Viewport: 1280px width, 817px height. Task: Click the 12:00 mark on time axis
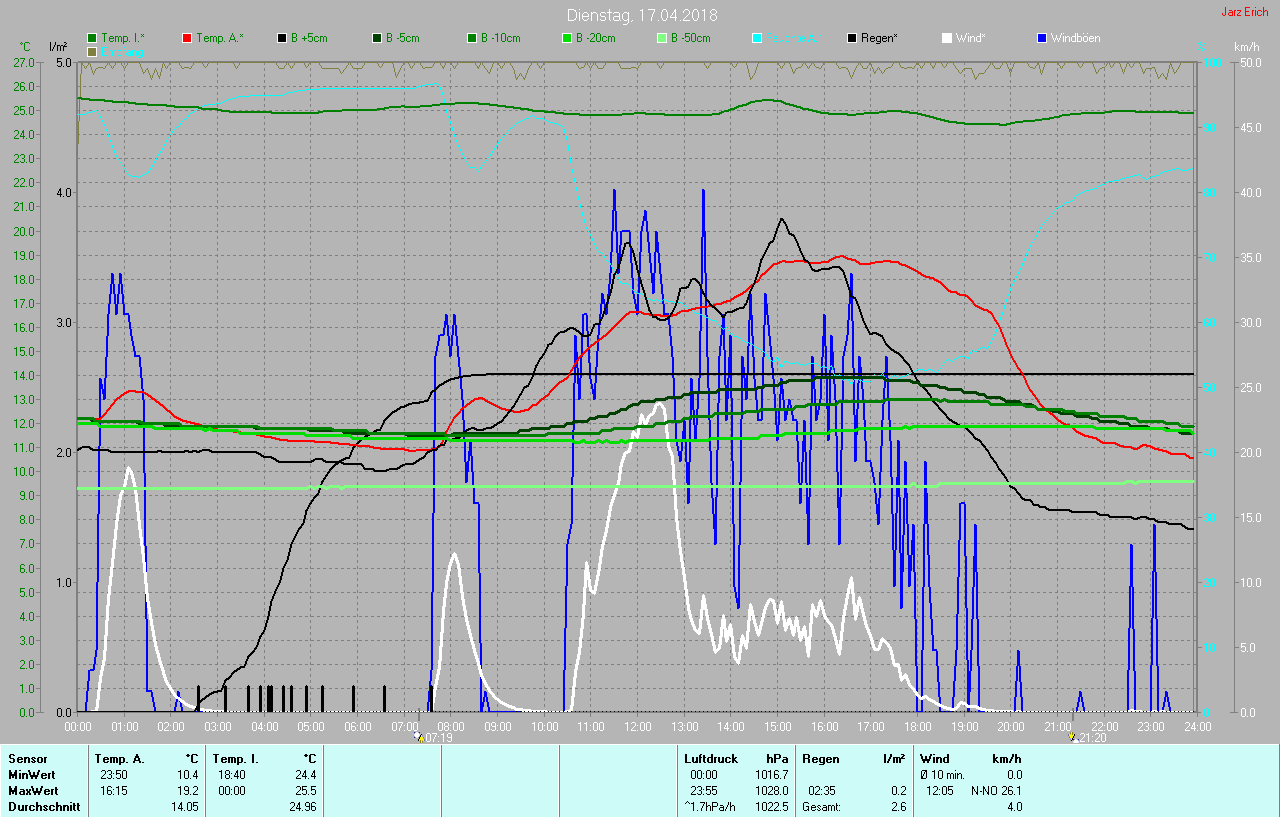[x=637, y=725]
